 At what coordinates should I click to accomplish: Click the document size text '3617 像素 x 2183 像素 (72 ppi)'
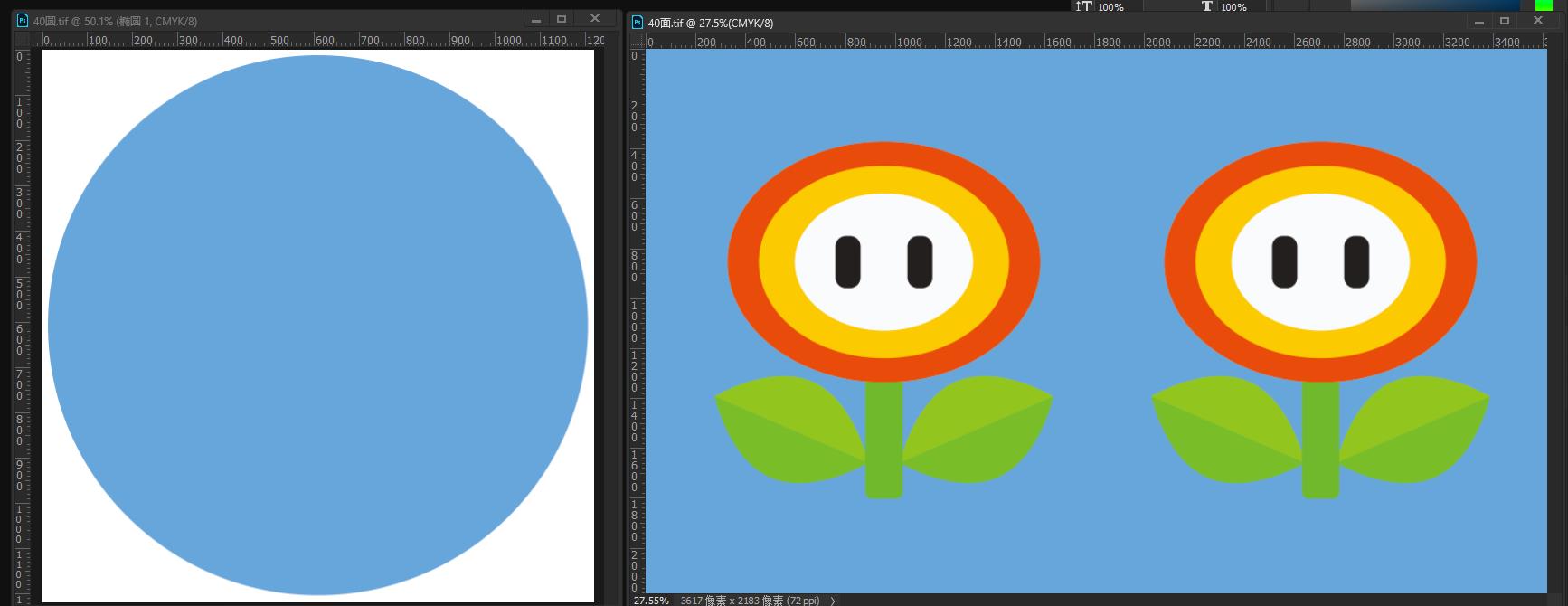[x=750, y=601]
